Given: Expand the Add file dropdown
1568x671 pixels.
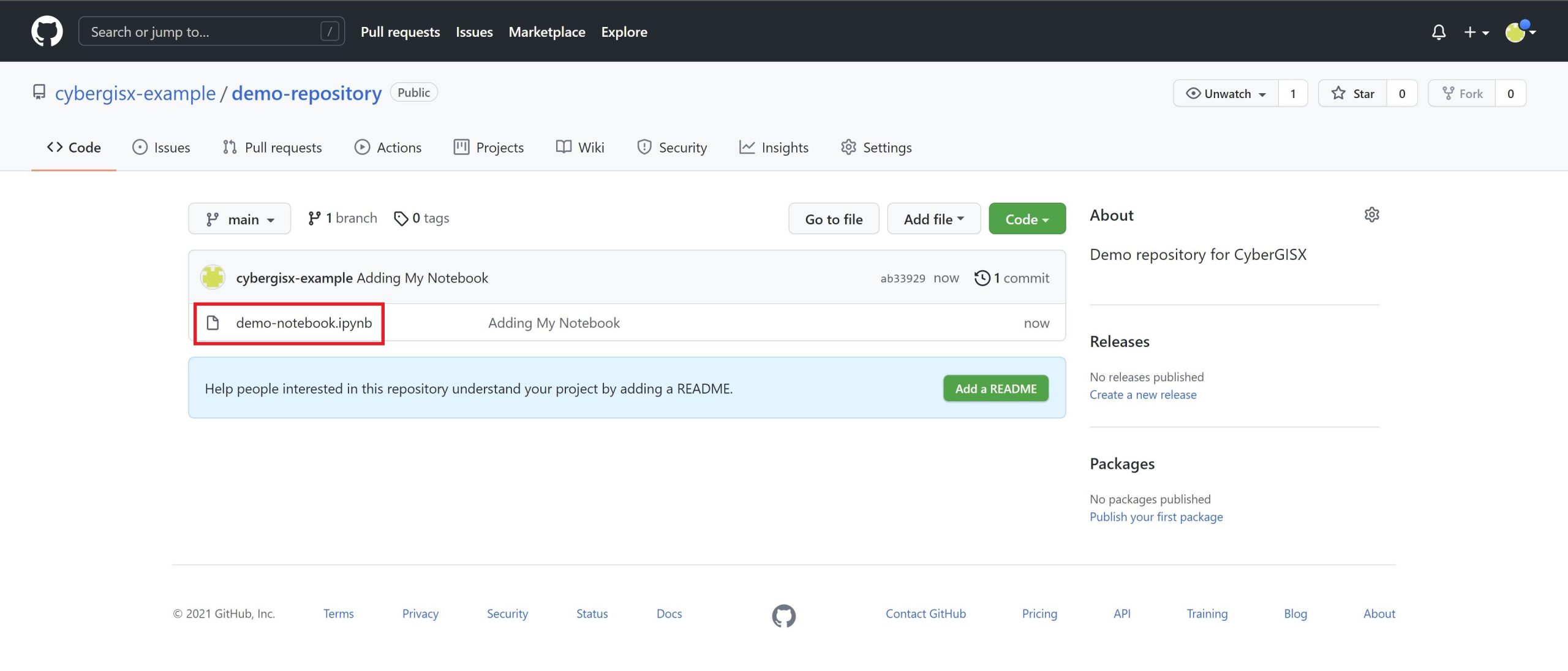Looking at the screenshot, I should (934, 219).
